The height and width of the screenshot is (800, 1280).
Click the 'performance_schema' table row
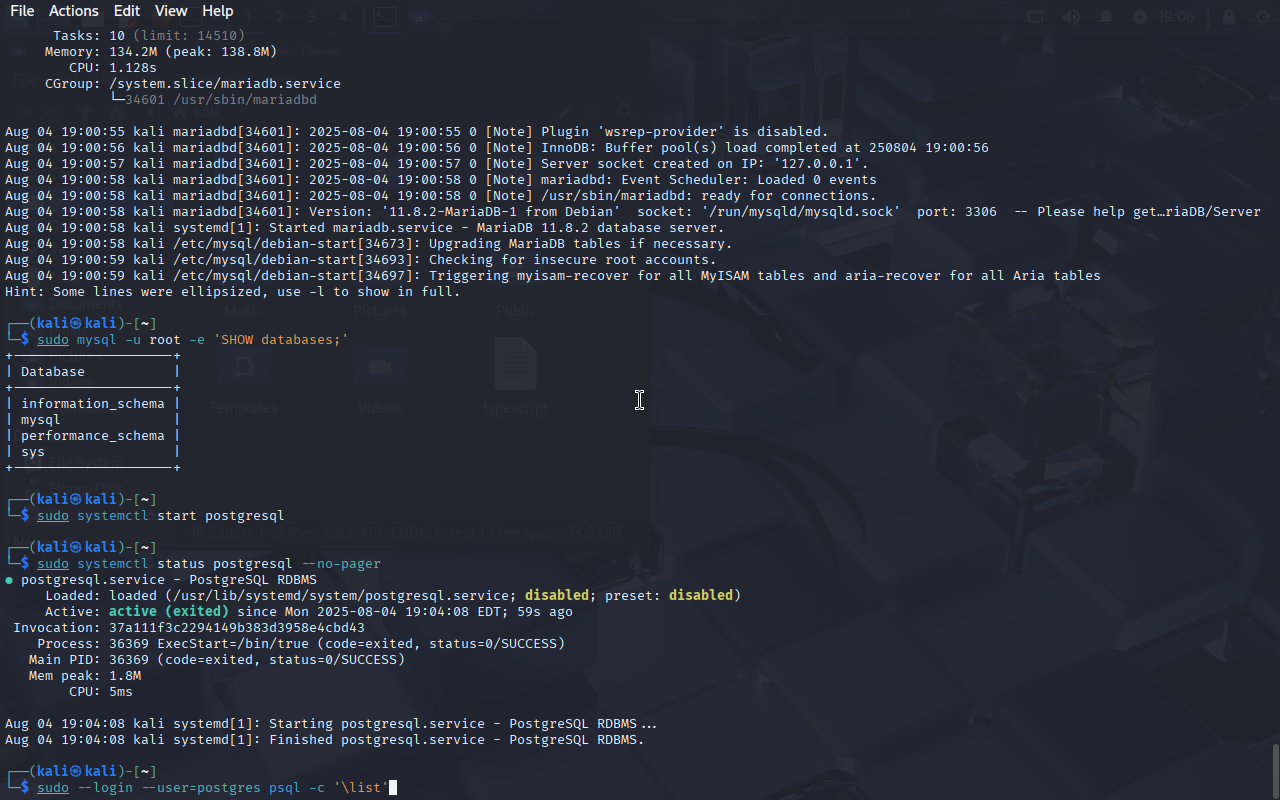pyautogui.click(x=93, y=436)
